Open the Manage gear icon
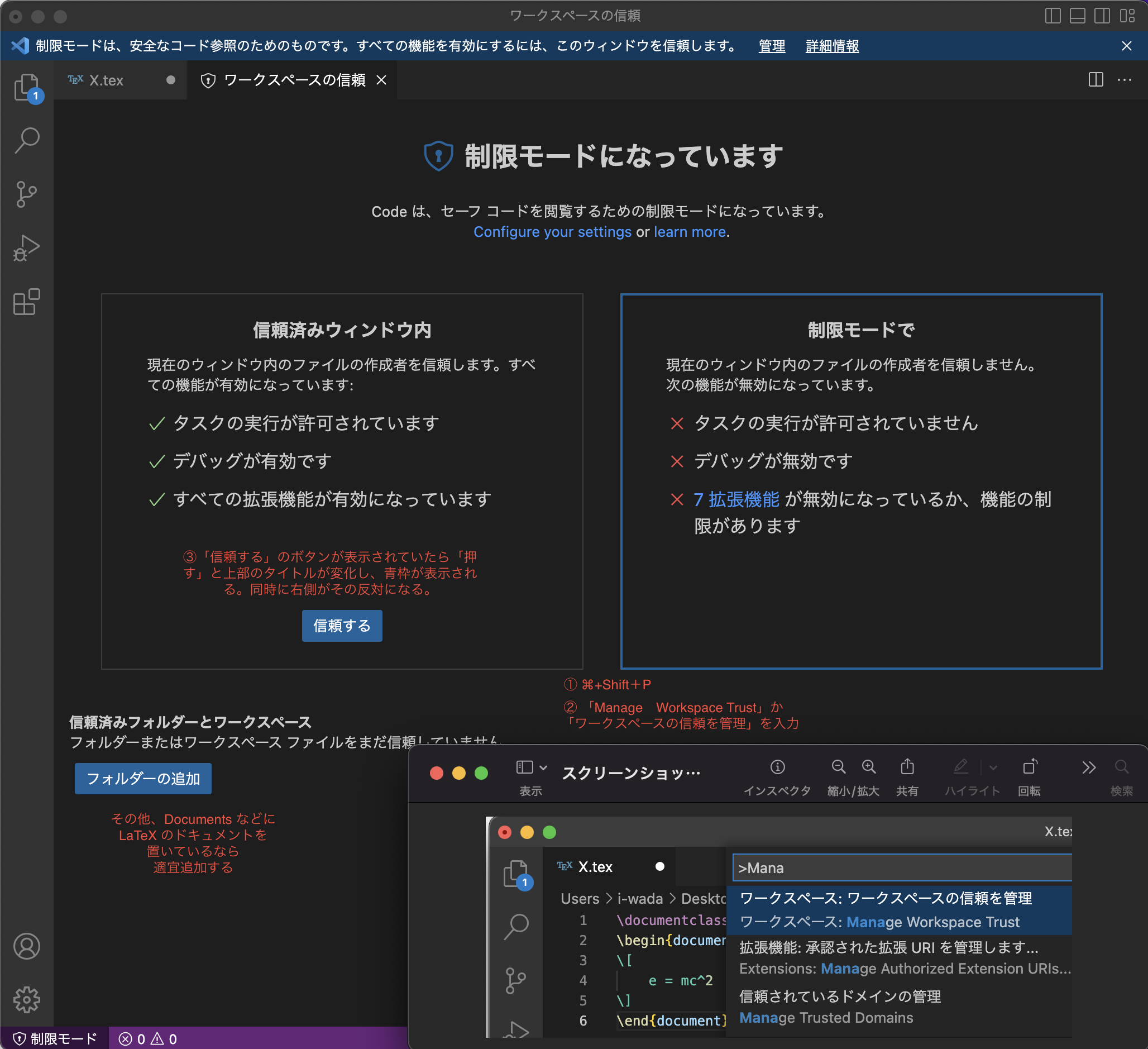This screenshot has width=1148, height=1049. pos(27,999)
